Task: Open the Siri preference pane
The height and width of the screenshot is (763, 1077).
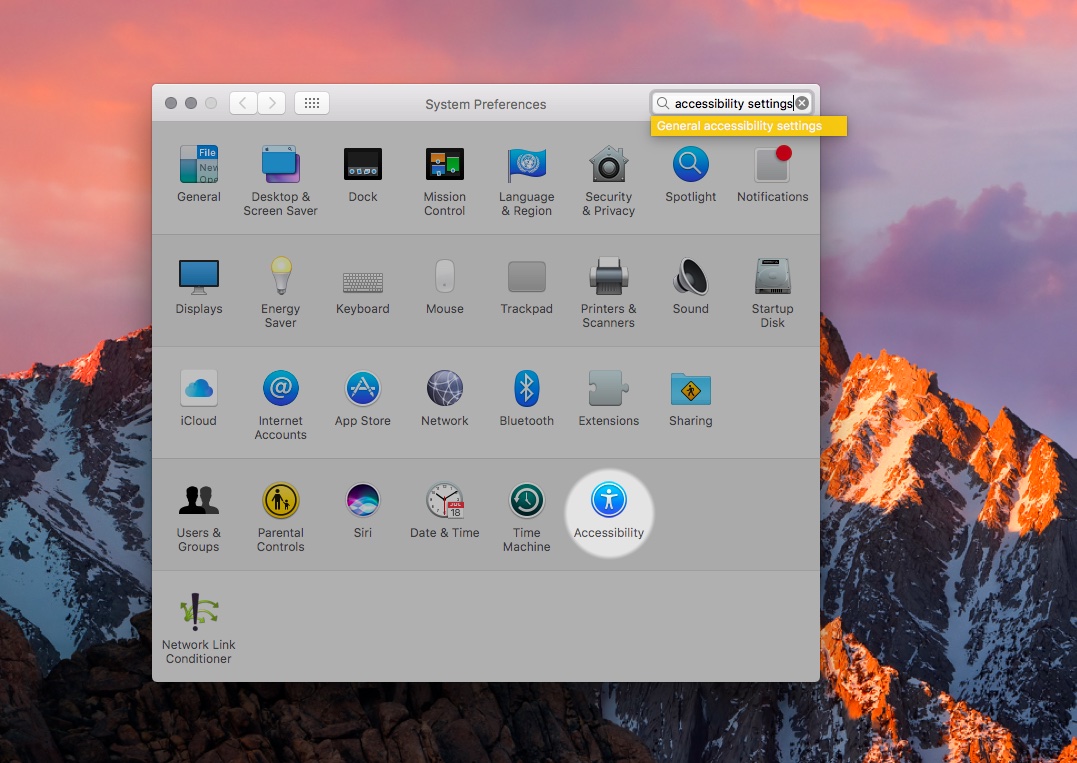Action: tap(362, 501)
